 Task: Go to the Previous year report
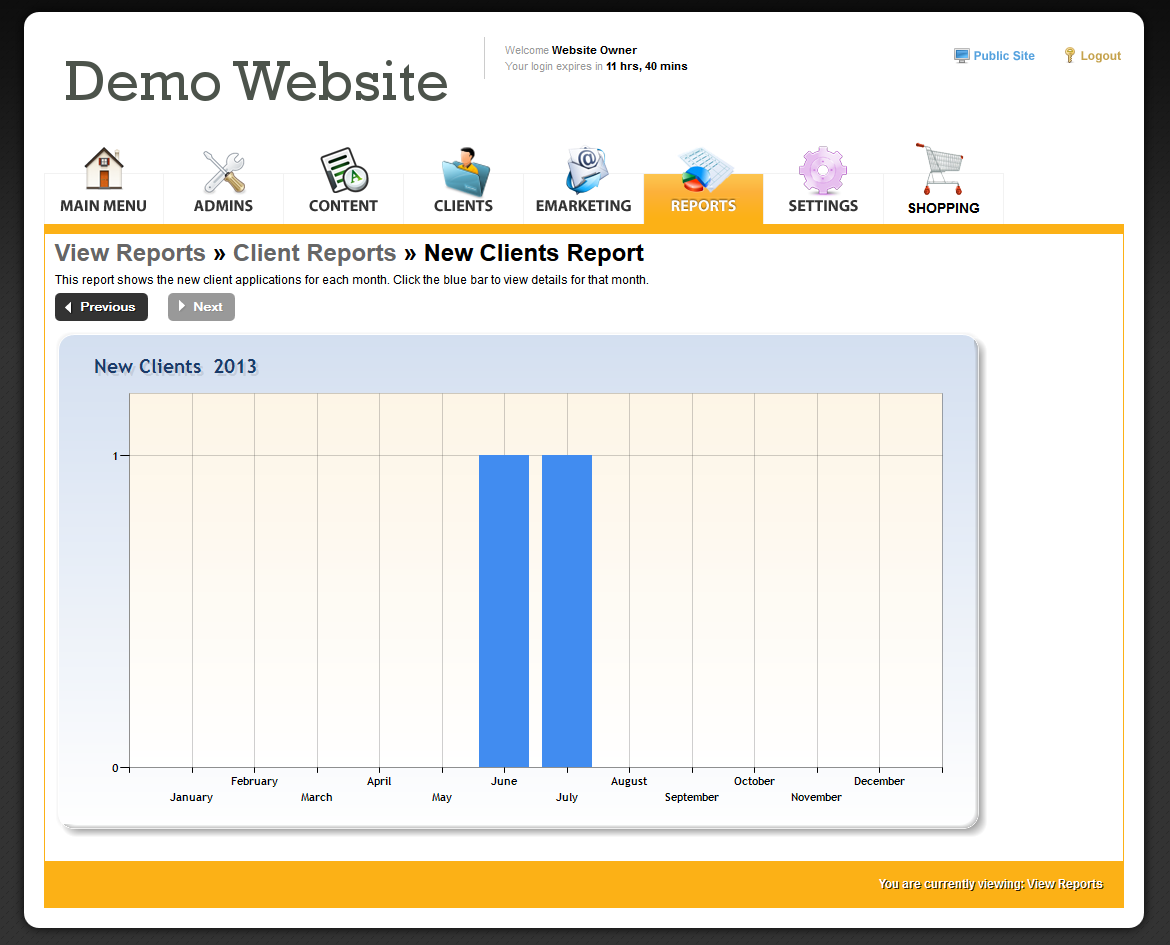101,307
